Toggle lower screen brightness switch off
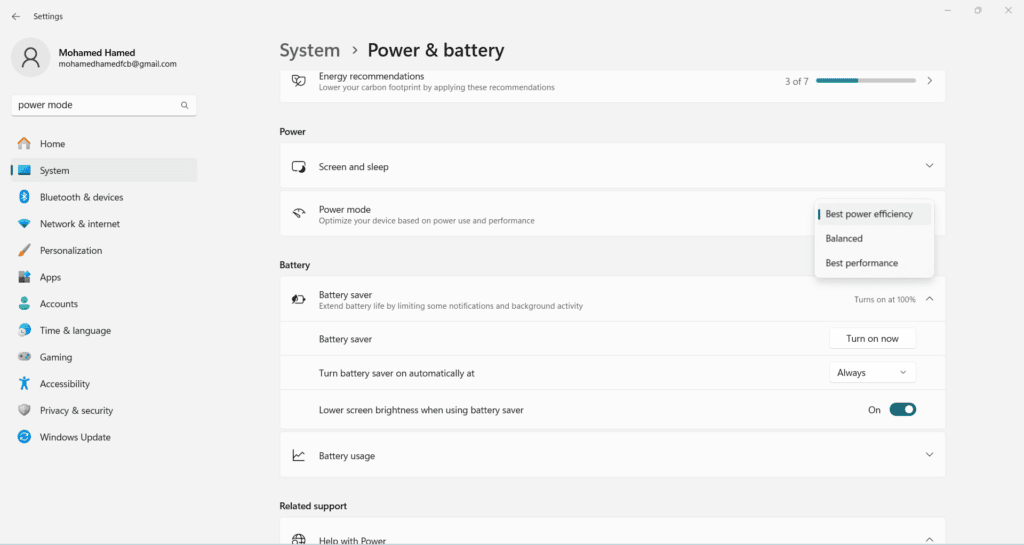This screenshot has width=1024, height=545. pos(902,409)
